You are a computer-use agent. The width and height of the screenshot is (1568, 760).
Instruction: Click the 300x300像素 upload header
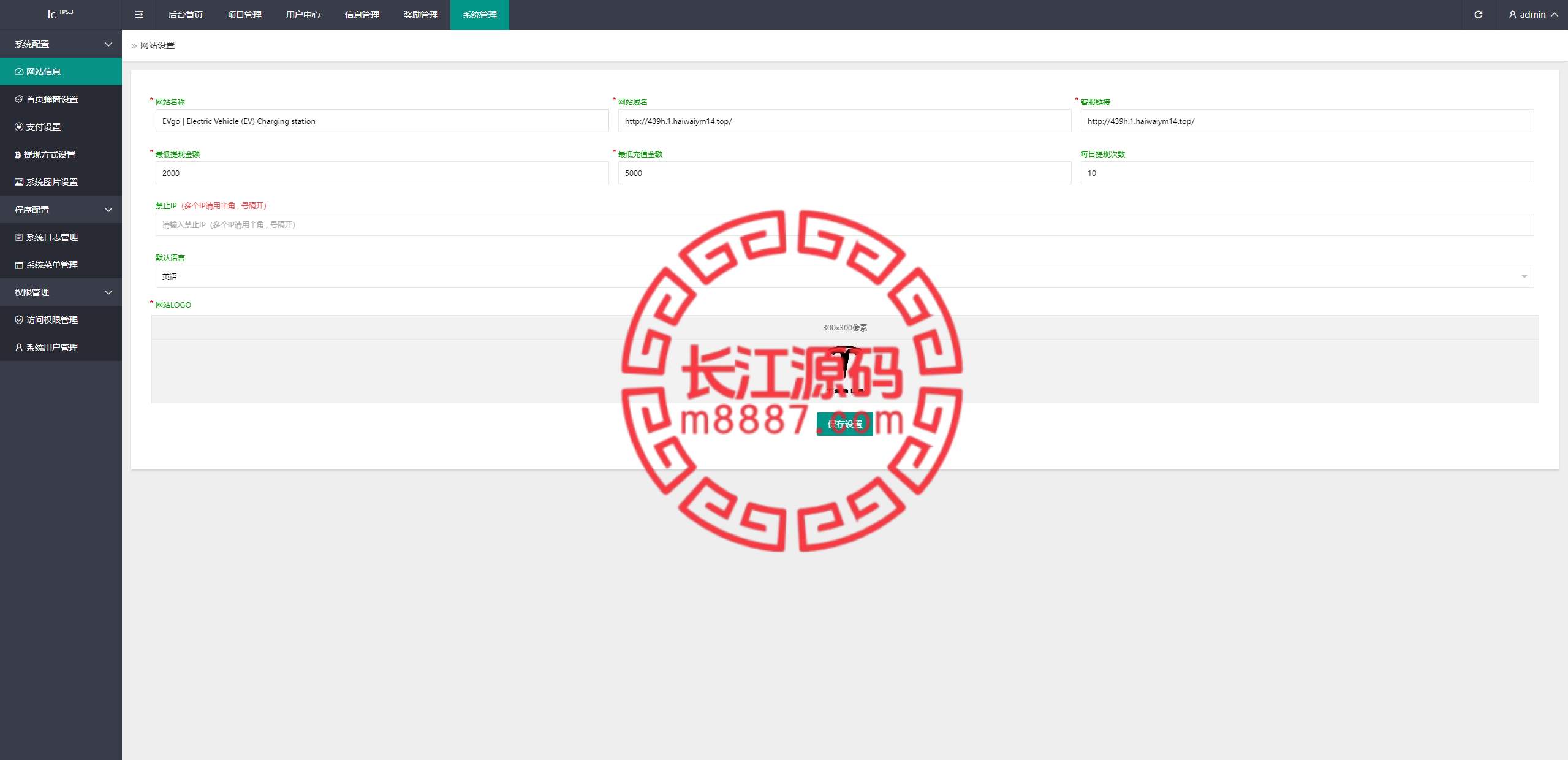click(845, 327)
